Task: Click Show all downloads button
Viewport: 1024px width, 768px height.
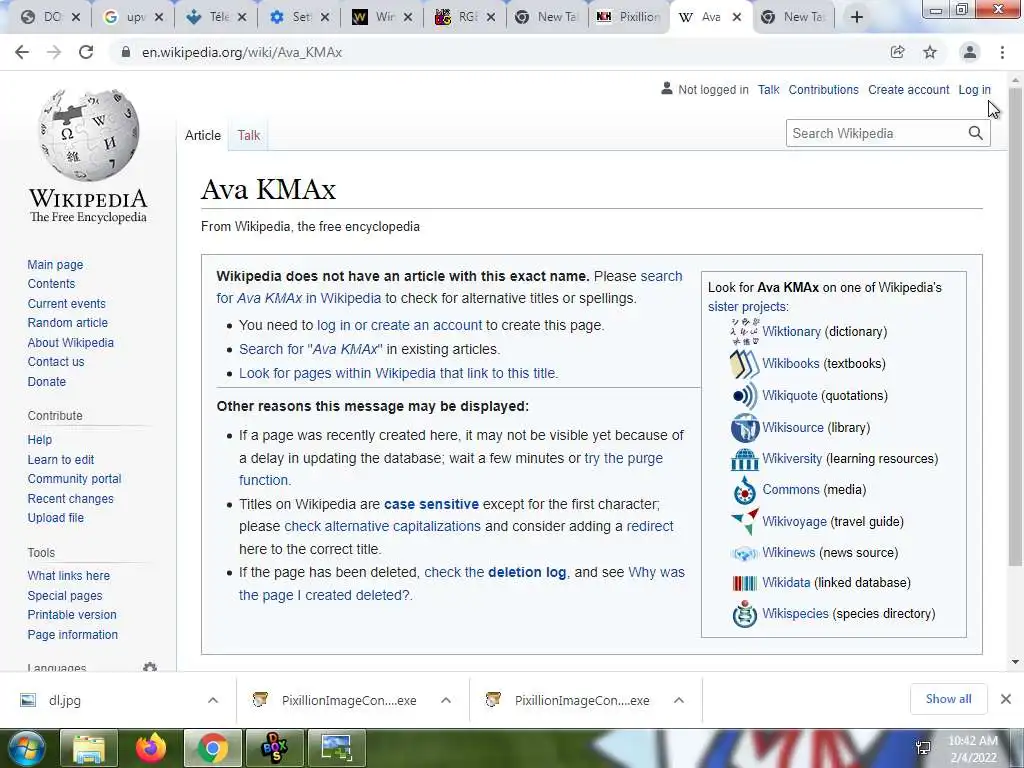Action: point(948,699)
